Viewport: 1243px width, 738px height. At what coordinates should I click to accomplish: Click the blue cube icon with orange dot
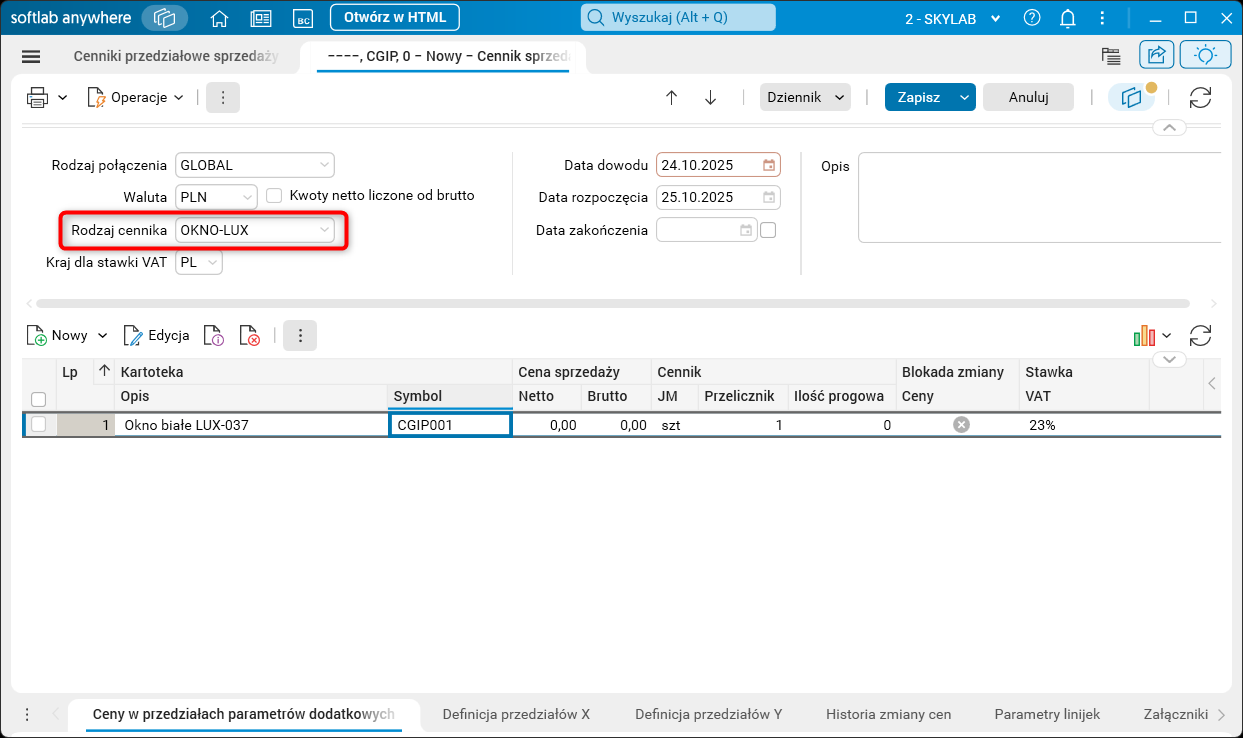pyautogui.click(x=1132, y=97)
